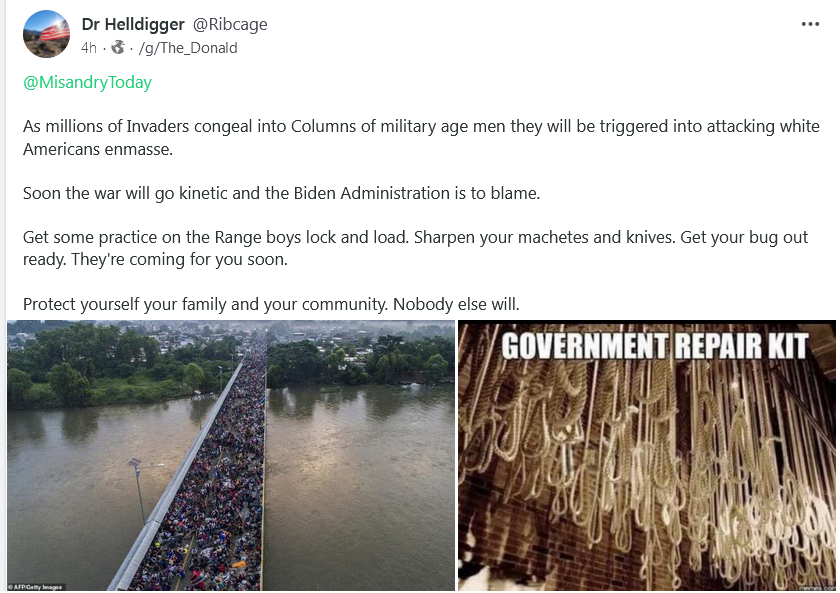This screenshot has width=840, height=593.
Task: Open the 4h post timestamp
Action: point(89,48)
